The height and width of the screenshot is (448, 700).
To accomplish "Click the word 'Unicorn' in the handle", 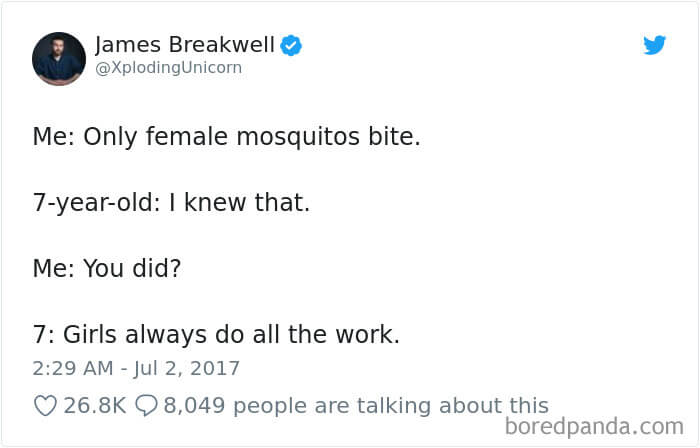I will [x=212, y=68].
